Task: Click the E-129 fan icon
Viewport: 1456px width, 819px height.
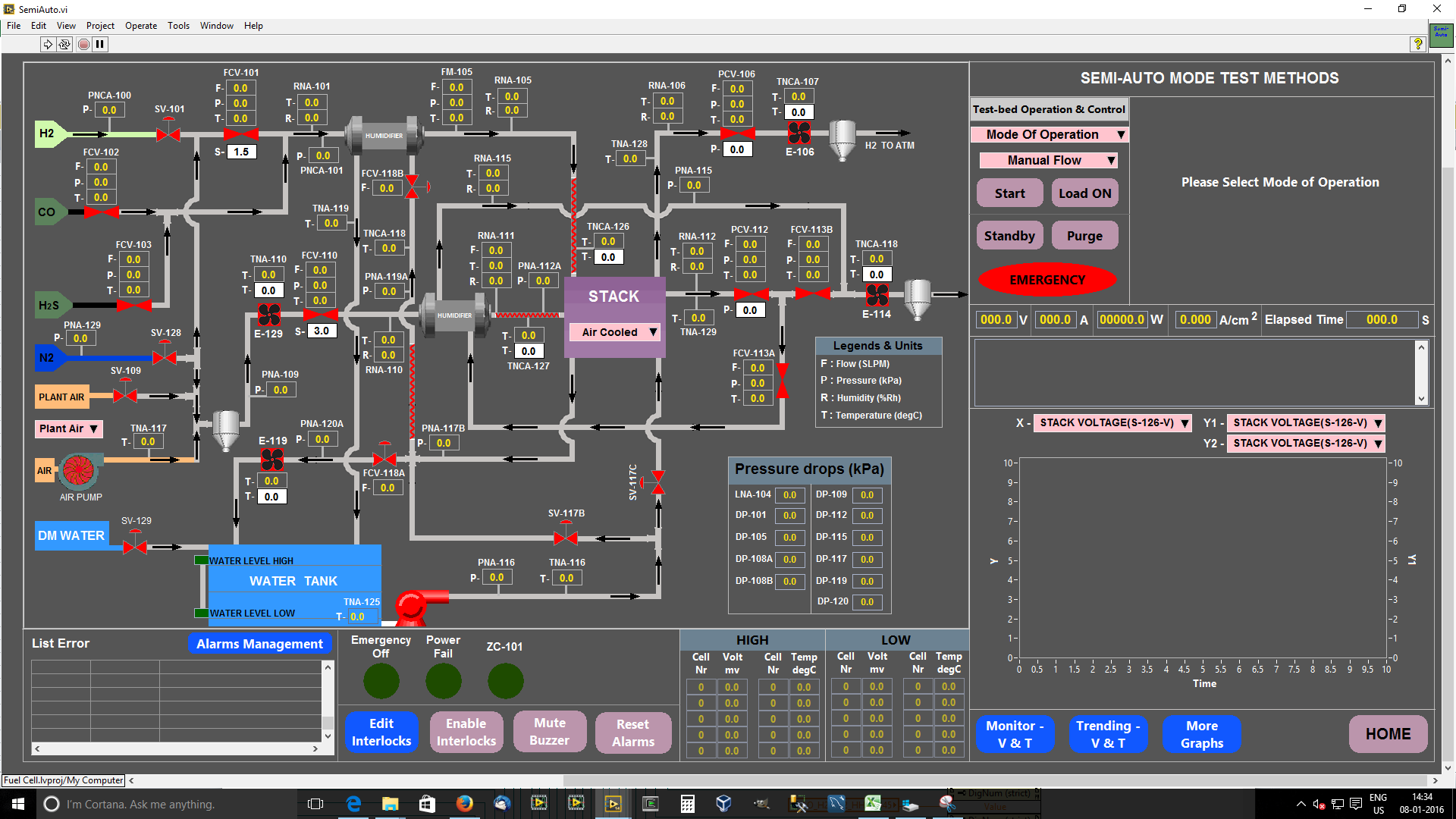Action: point(269,314)
